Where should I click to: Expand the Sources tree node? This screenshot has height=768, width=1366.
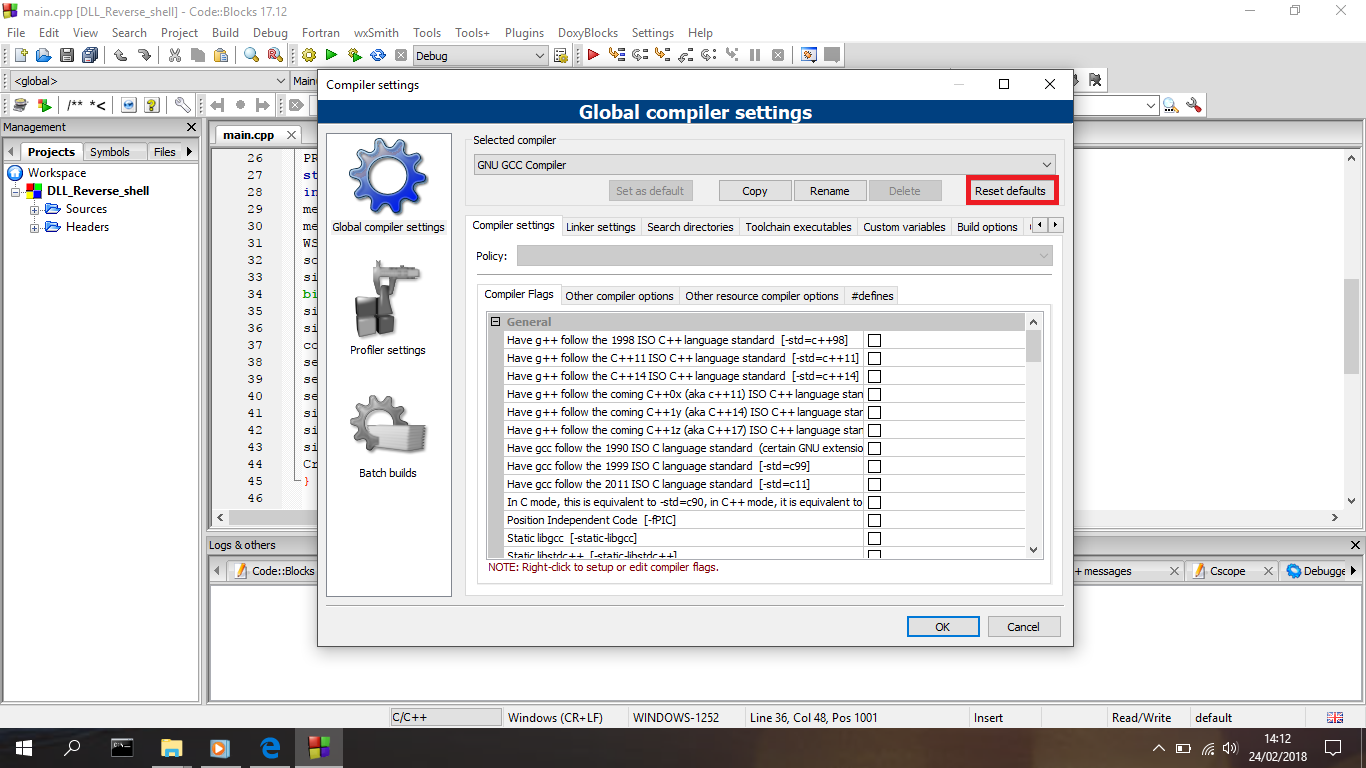(35, 209)
